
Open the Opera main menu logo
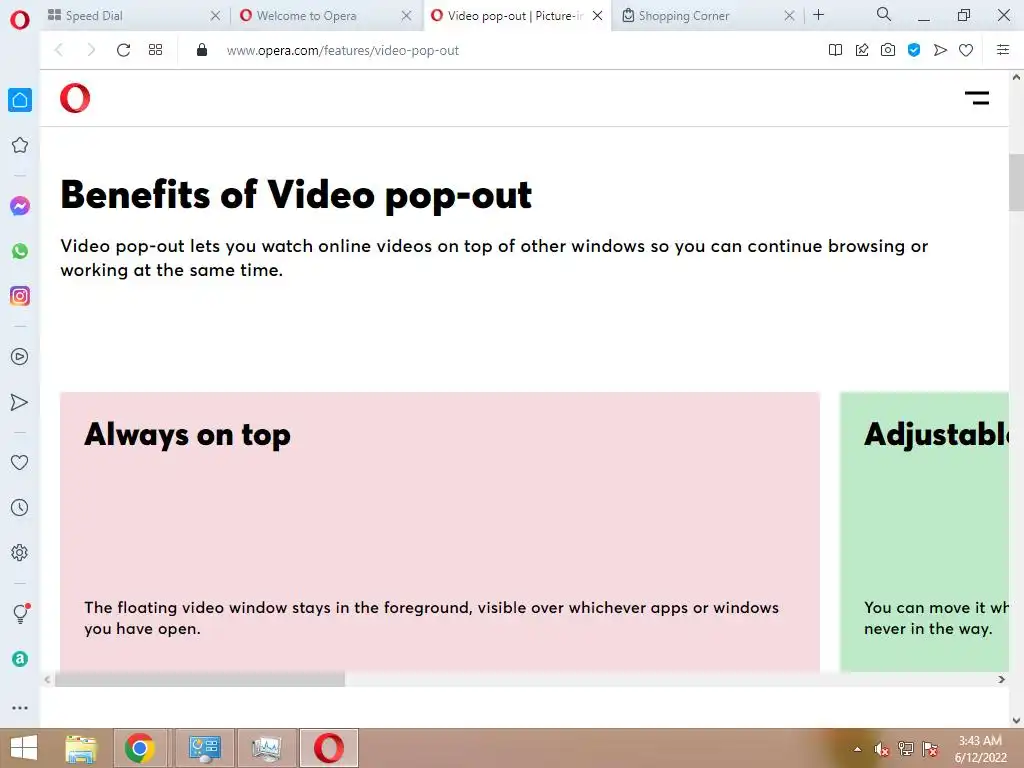pyautogui.click(x=20, y=20)
